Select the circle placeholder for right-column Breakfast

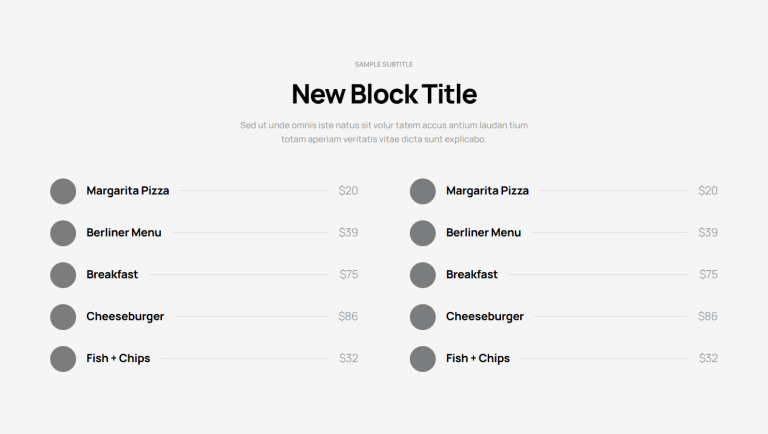point(423,275)
